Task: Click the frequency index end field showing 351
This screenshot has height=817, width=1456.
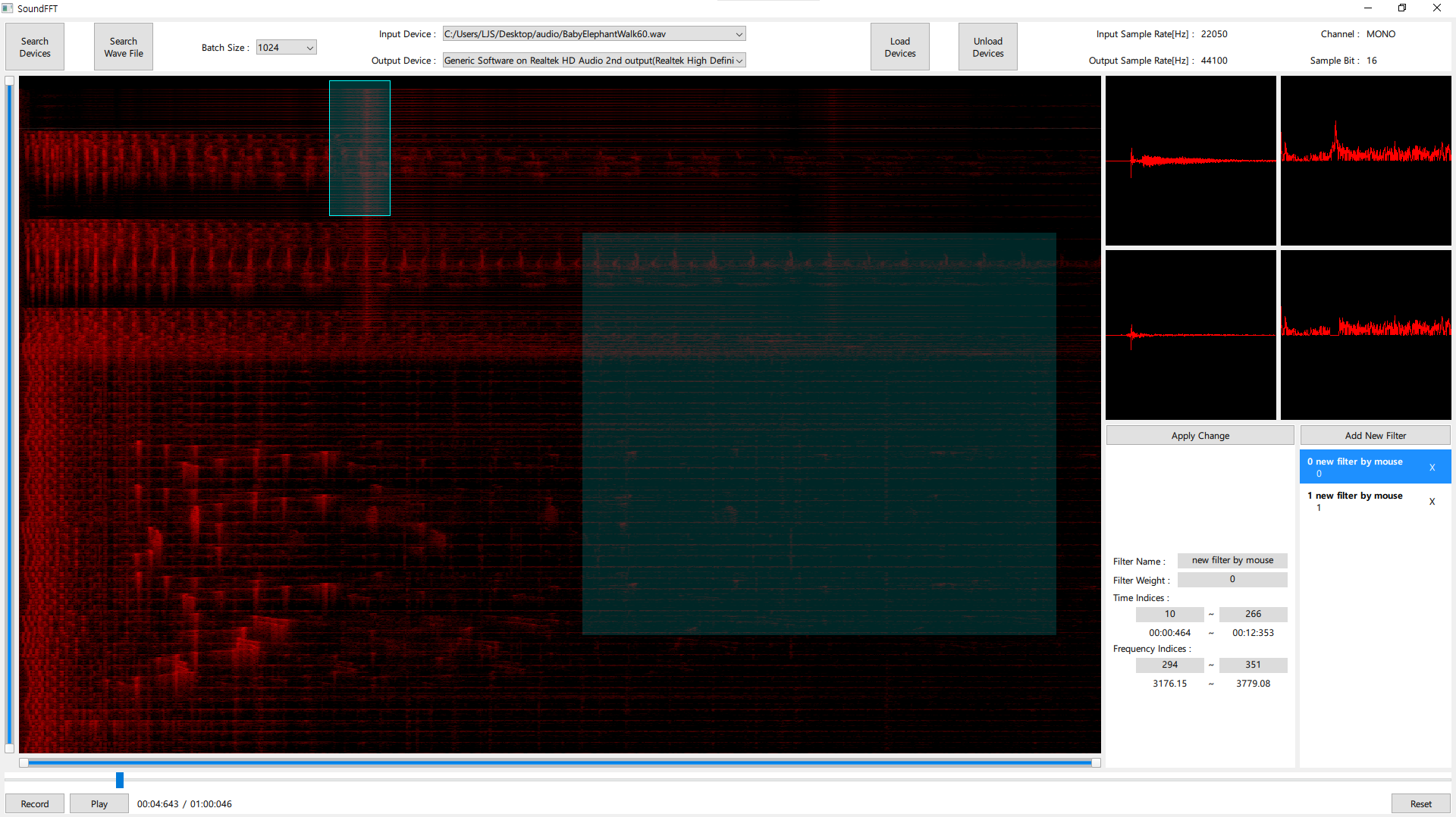Action: (x=1254, y=665)
